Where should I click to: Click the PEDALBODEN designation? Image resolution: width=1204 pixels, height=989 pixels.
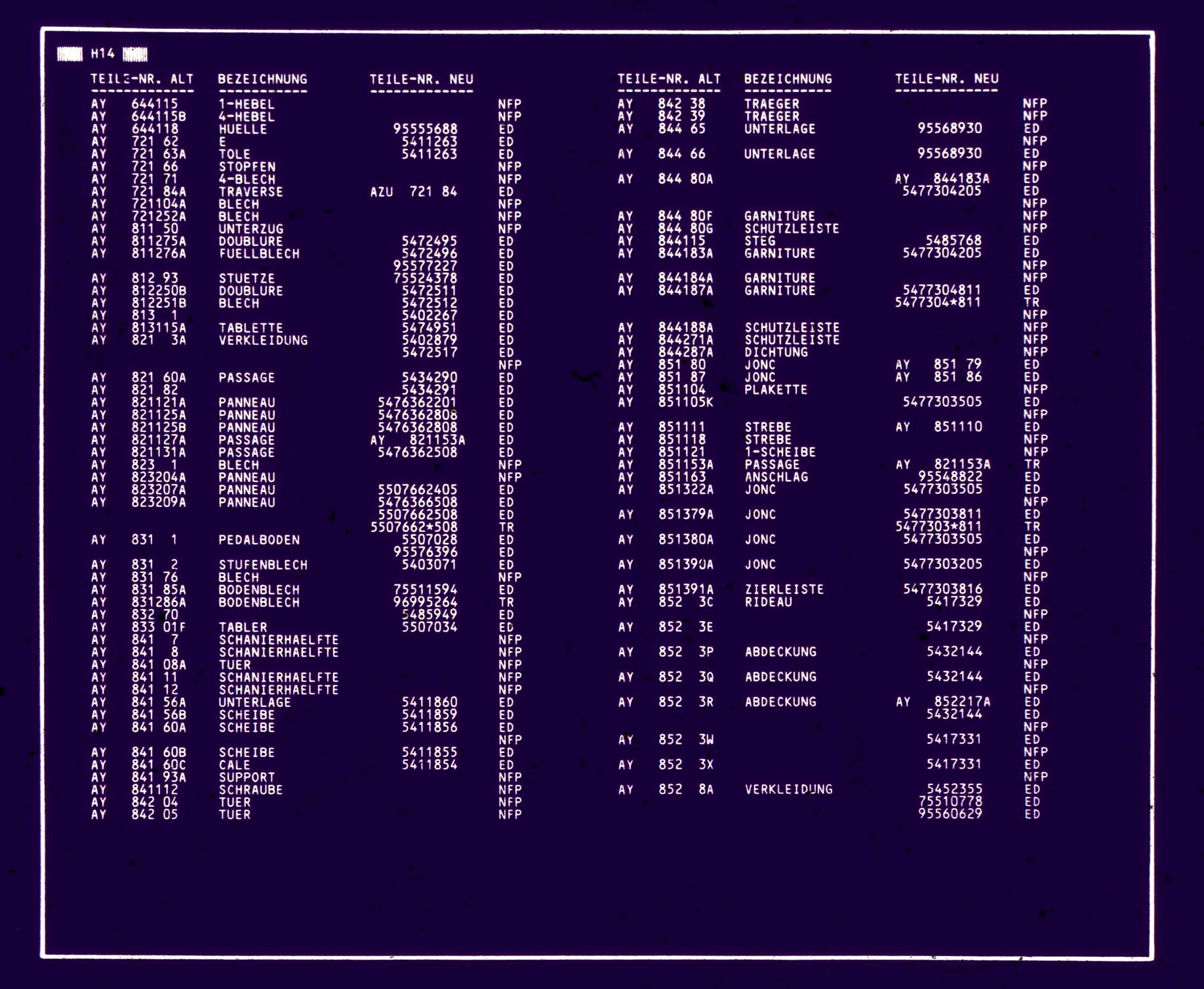(259, 540)
